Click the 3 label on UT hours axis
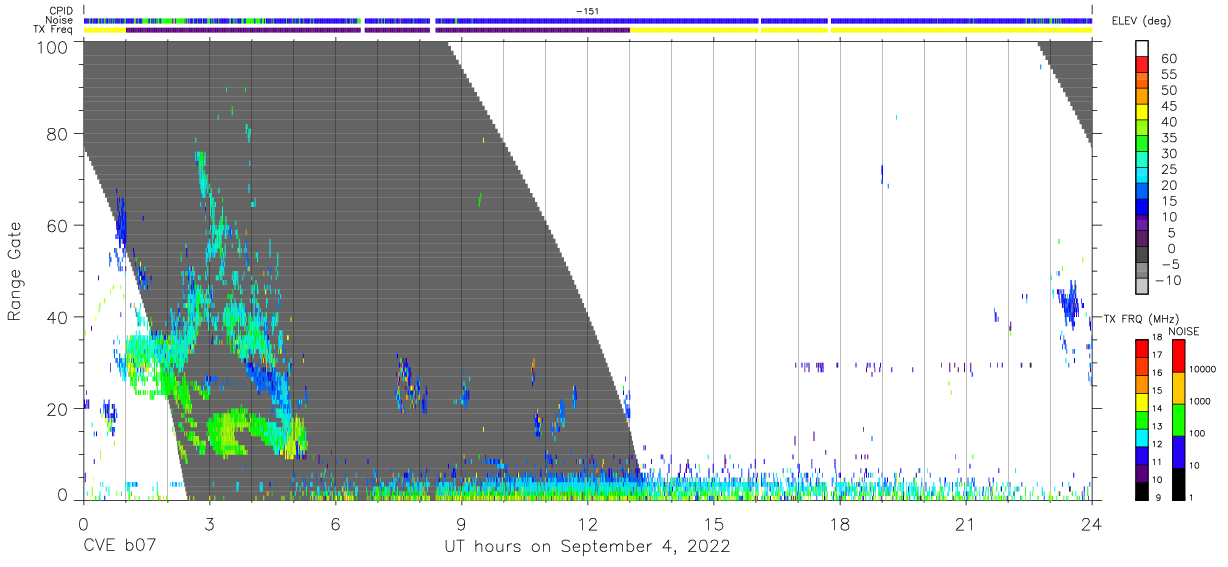 pos(209,523)
